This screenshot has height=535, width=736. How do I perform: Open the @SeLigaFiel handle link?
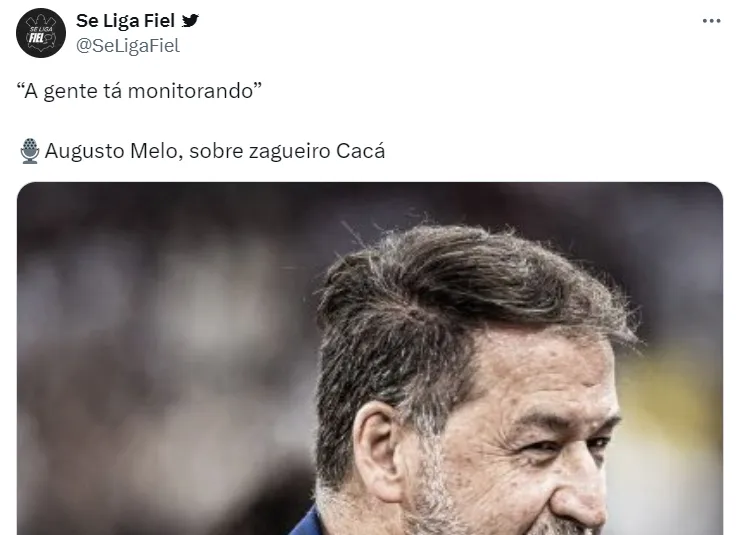tap(128, 46)
